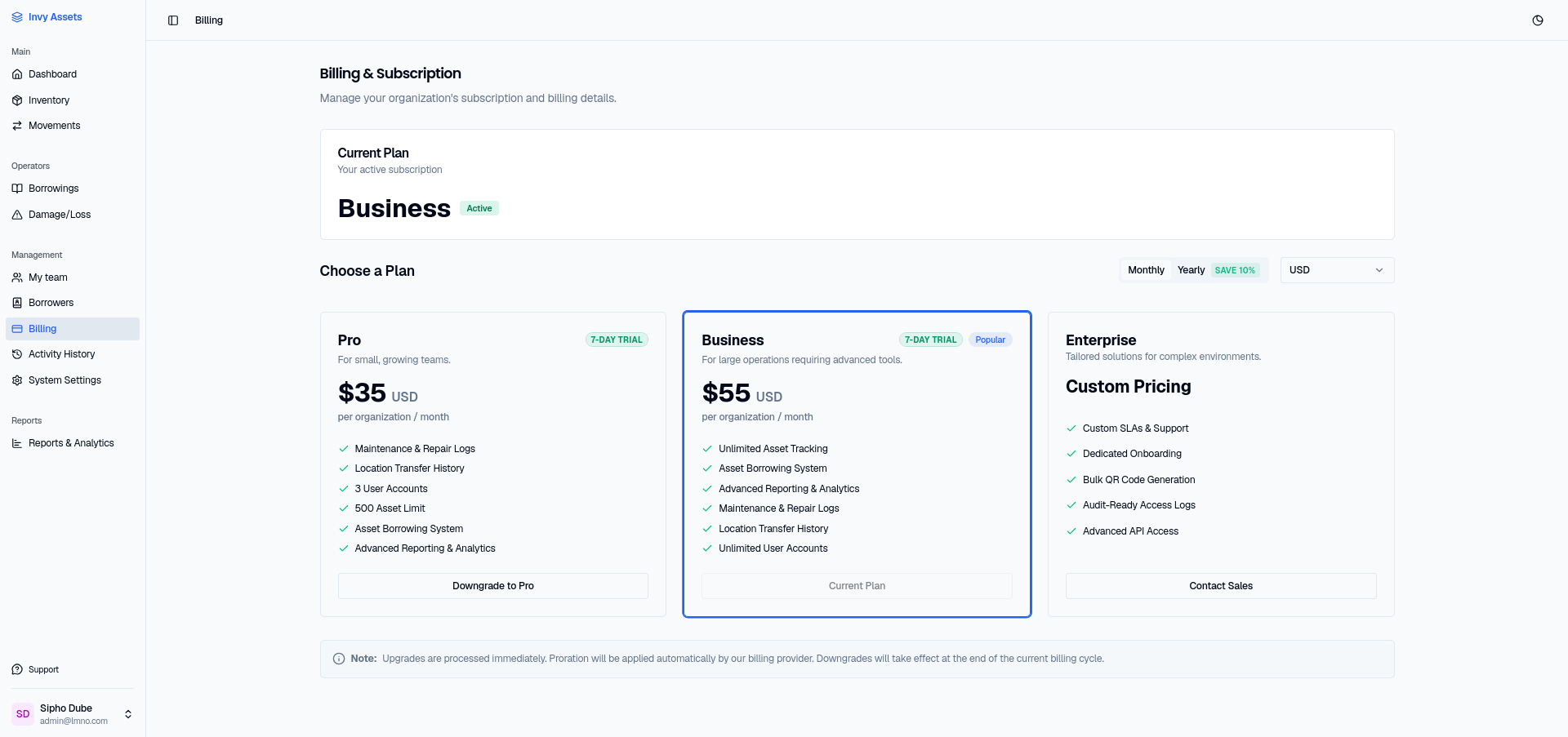The image size is (1568, 737).
Task: Click the Popular badge on Business card
Action: coord(990,340)
